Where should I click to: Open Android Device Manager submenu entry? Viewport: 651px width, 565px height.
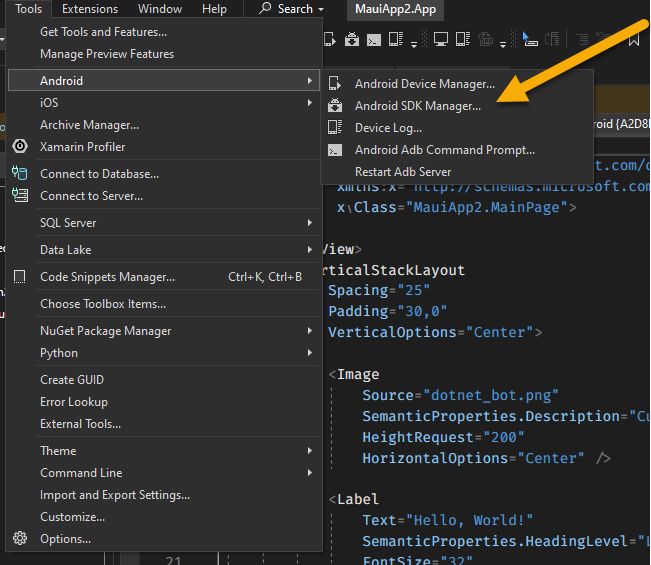pyautogui.click(x=457, y=83)
